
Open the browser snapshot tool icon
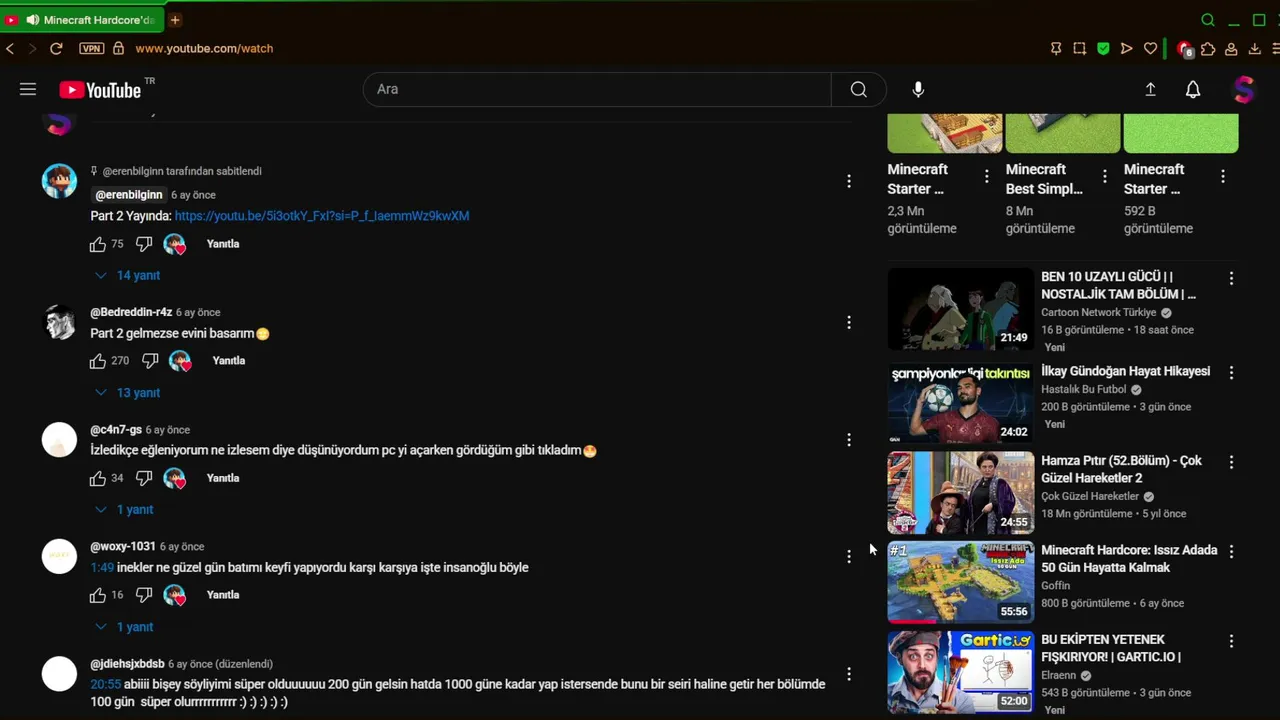tap(1079, 48)
